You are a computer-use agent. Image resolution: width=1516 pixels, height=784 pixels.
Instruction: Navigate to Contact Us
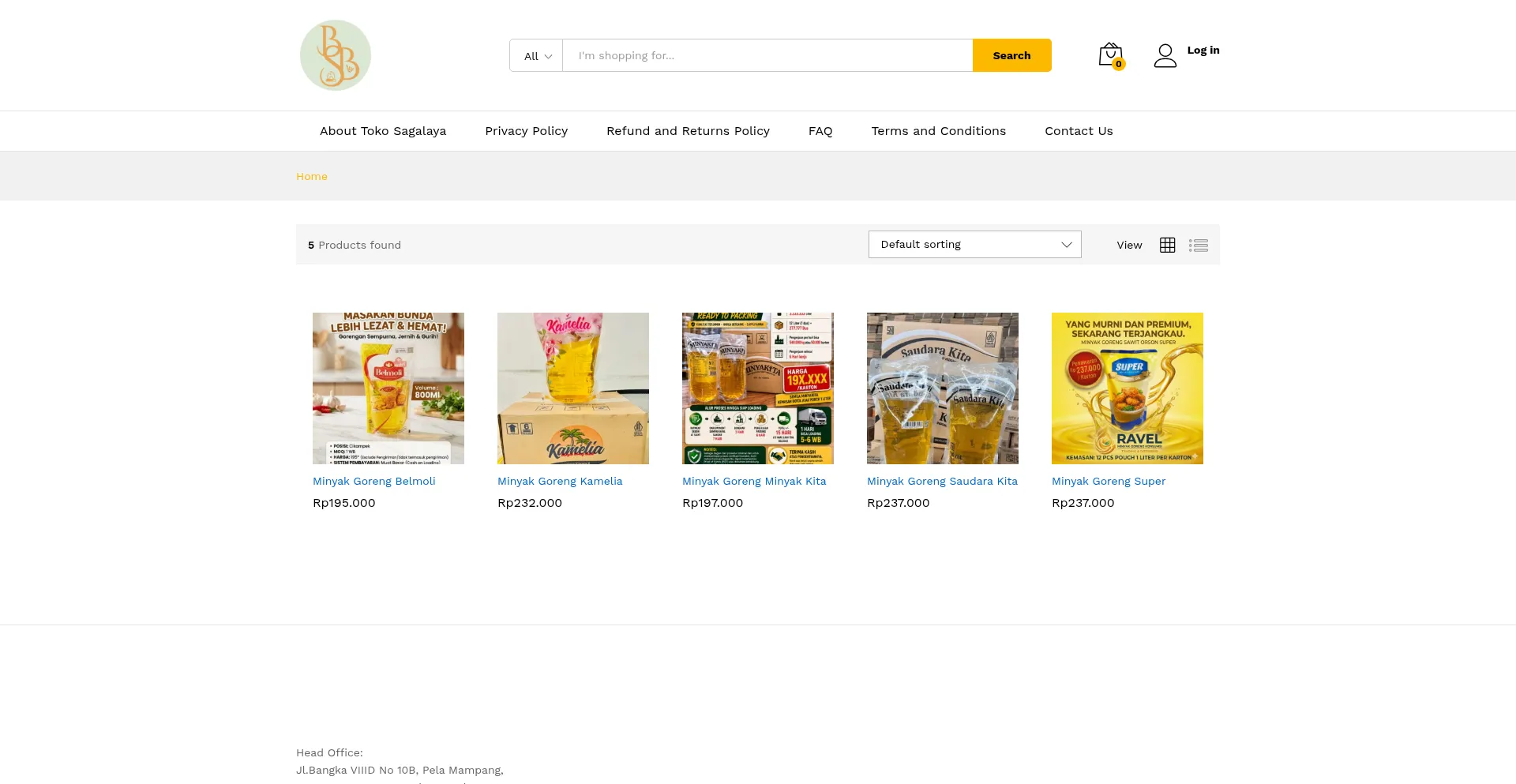[1079, 131]
